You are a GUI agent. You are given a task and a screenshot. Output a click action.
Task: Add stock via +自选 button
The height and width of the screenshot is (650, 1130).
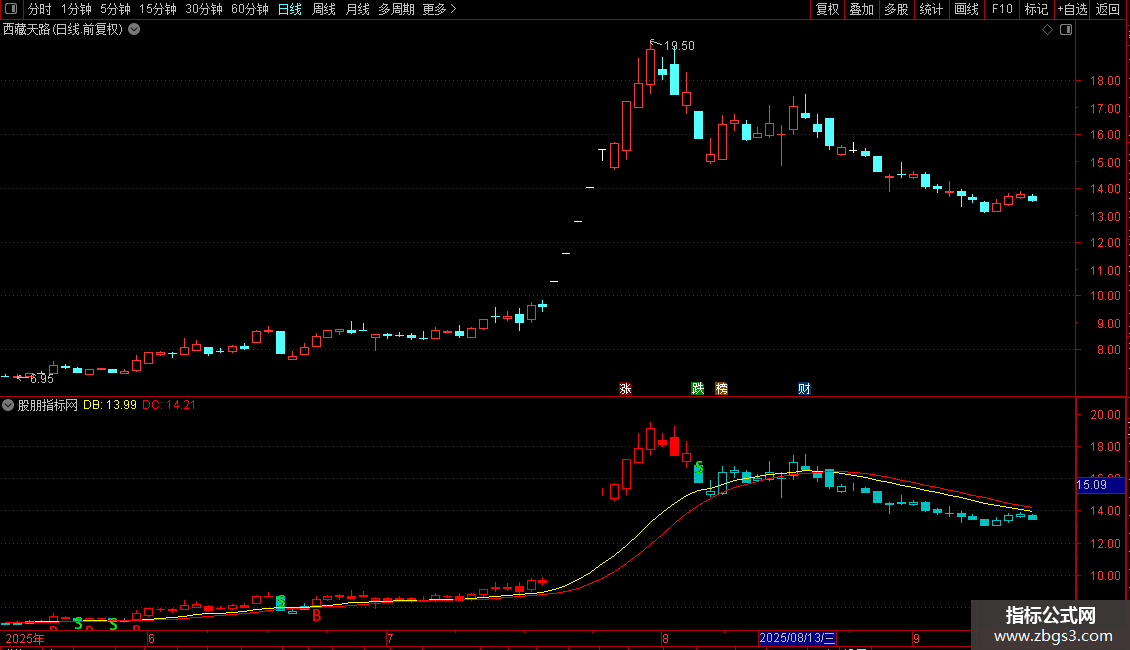(x=1072, y=9)
